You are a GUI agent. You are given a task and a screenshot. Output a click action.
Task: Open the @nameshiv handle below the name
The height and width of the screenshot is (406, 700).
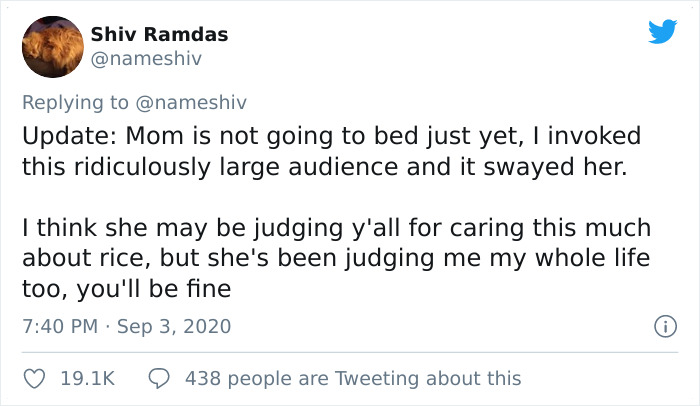(x=146, y=59)
